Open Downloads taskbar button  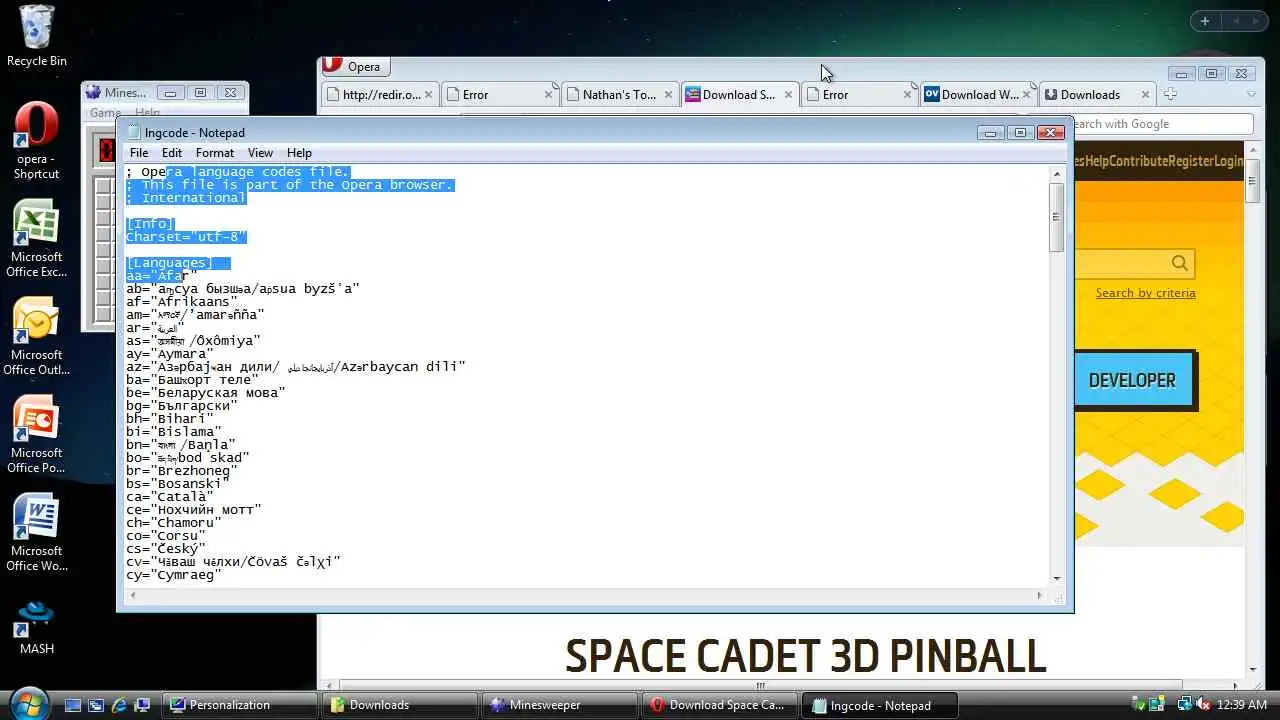(x=398, y=705)
